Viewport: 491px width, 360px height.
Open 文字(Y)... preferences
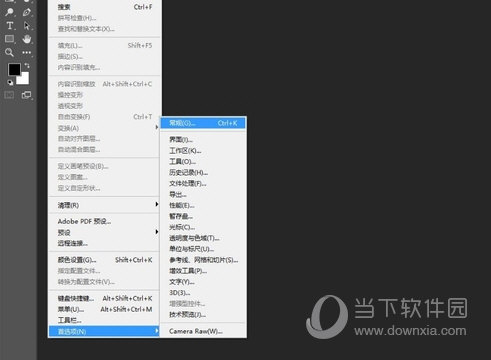(x=203, y=282)
